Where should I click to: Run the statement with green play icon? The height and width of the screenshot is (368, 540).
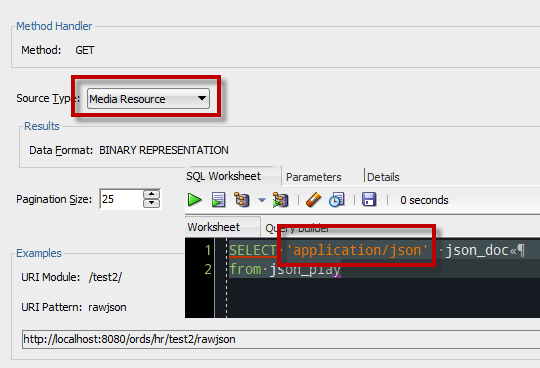coord(195,200)
